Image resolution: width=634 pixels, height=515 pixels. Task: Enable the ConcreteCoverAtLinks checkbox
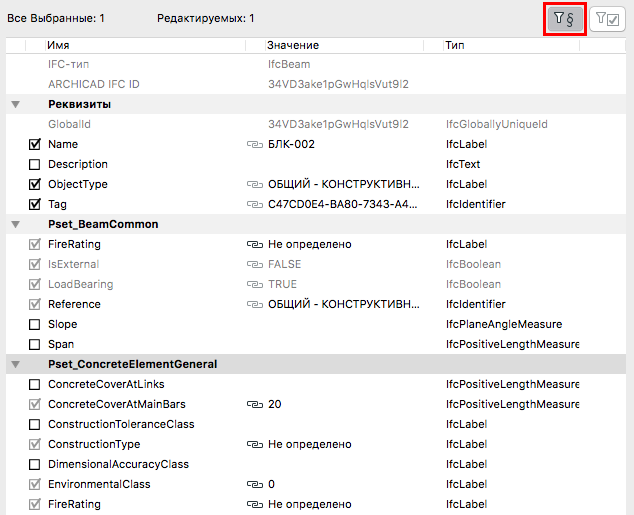(35, 384)
